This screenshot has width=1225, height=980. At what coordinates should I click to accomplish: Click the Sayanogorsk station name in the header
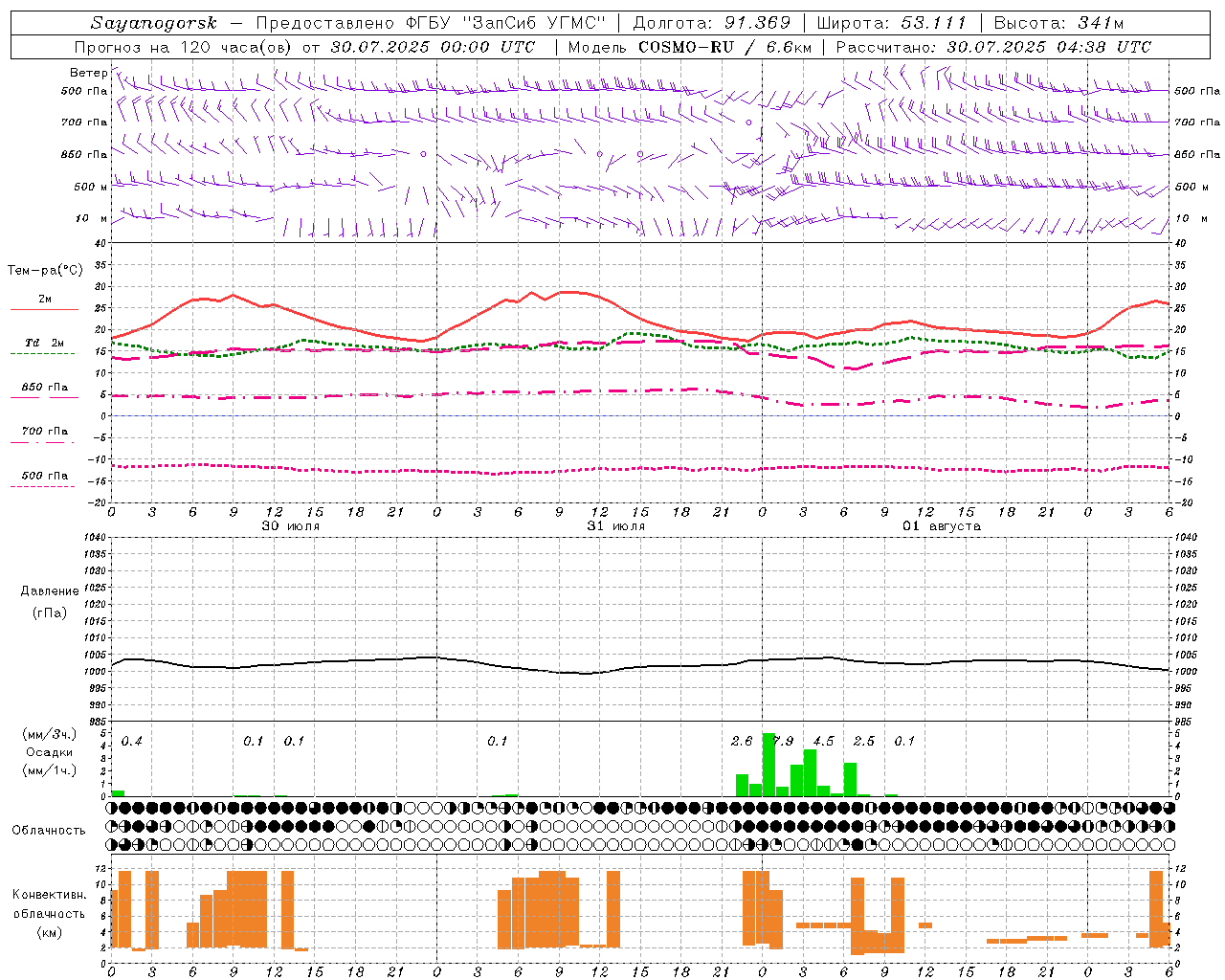click(154, 23)
